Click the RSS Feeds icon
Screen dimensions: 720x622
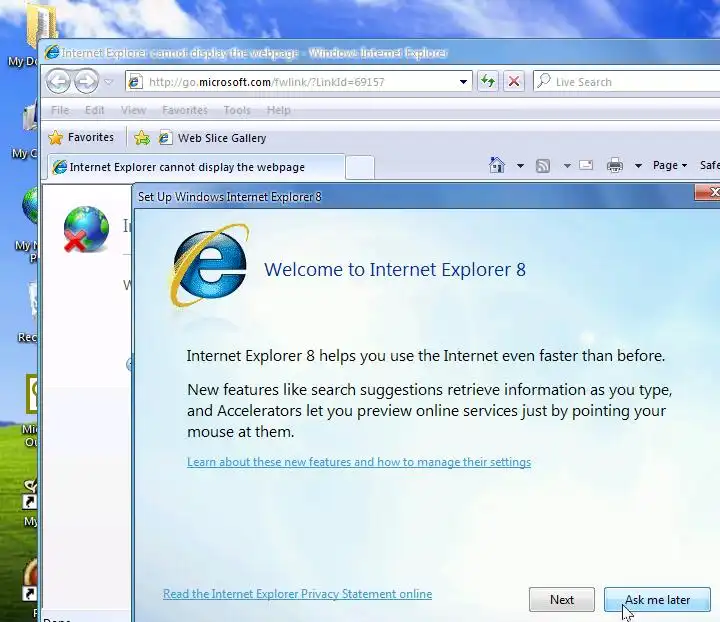tap(543, 165)
